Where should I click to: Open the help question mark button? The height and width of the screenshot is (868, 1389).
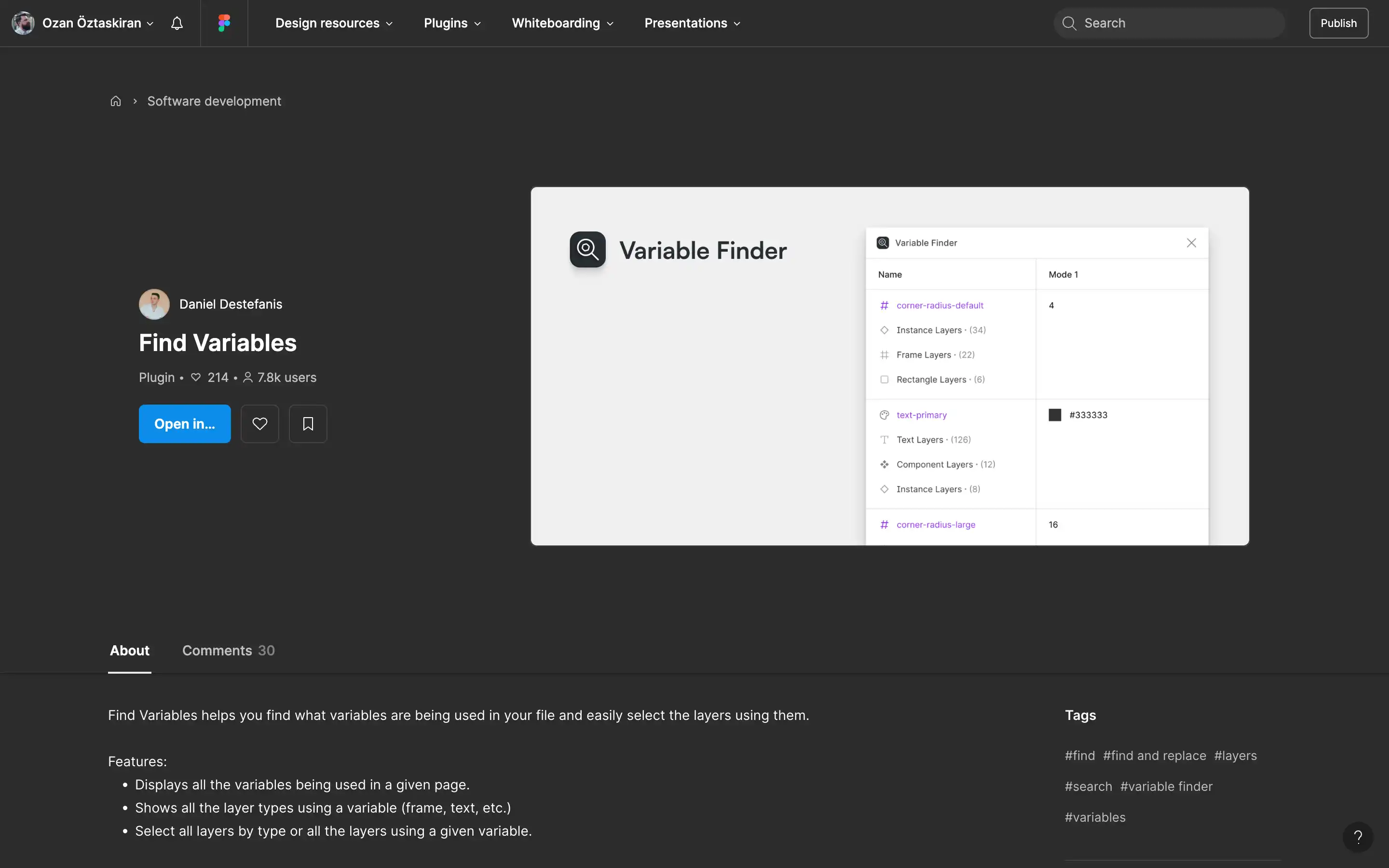pos(1358,837)
